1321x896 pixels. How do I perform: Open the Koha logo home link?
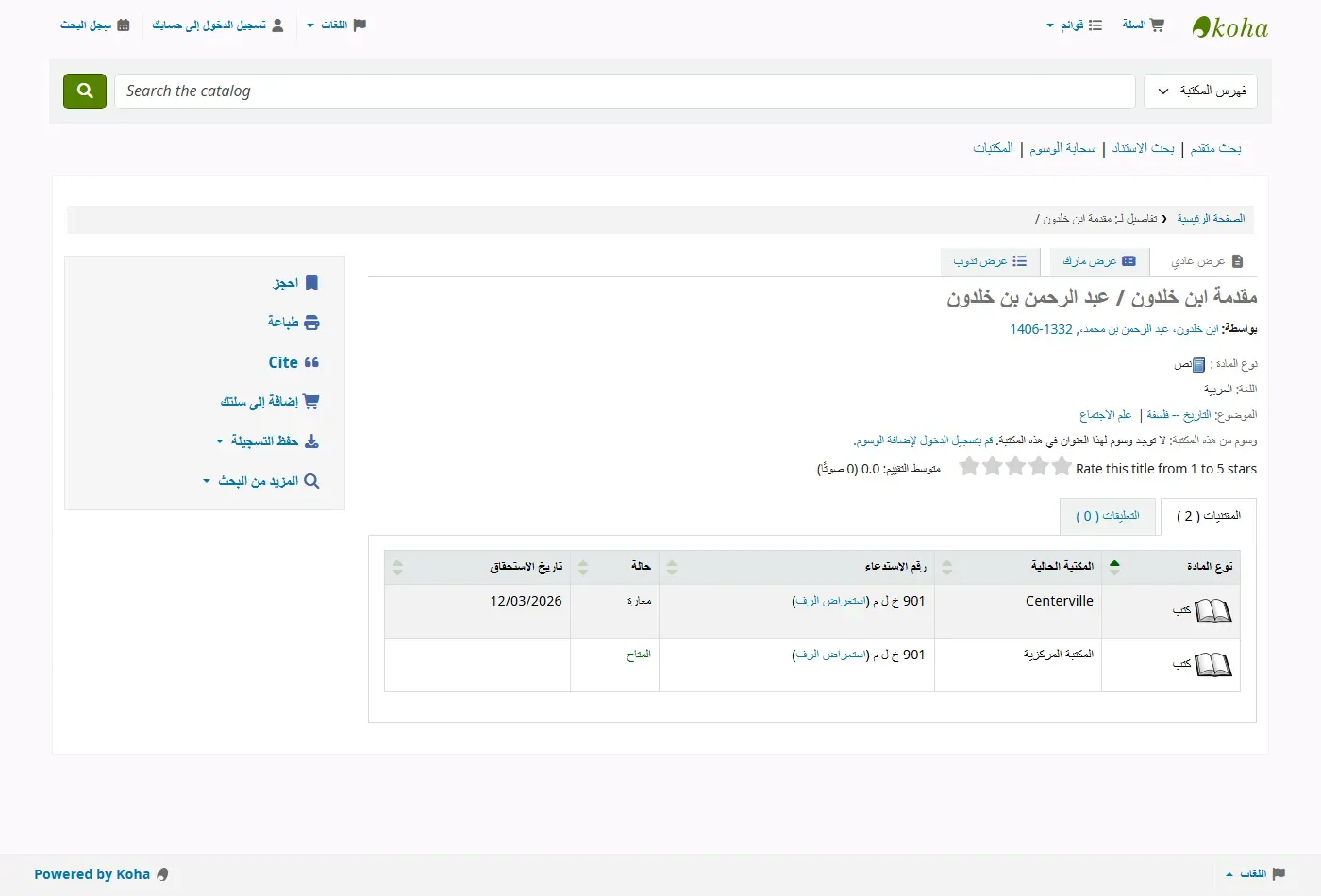(x=1230, y=27)
